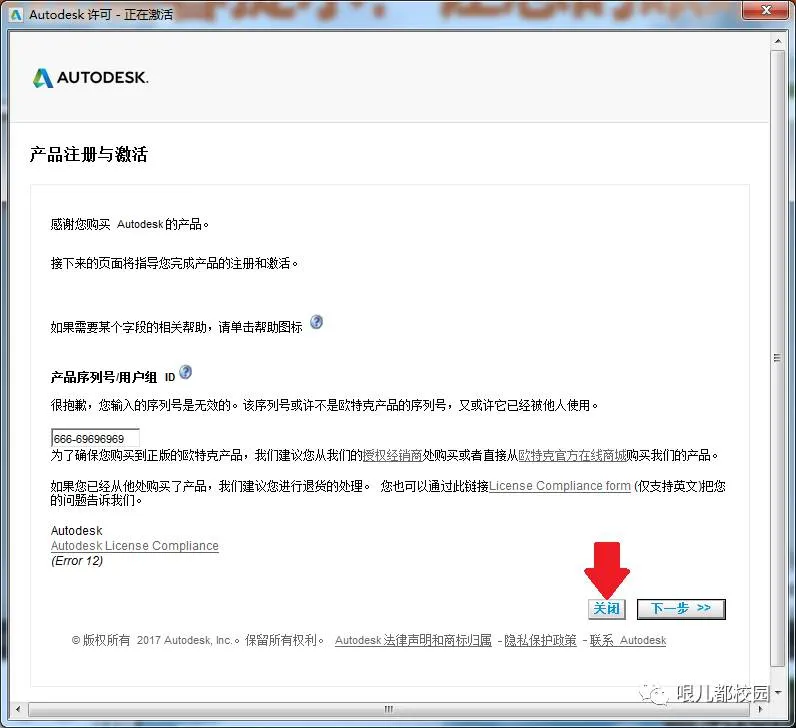Click the vertical scrollbar up arrow
The height and width of the screenshot is (728, 796).
tap(778, 41)
